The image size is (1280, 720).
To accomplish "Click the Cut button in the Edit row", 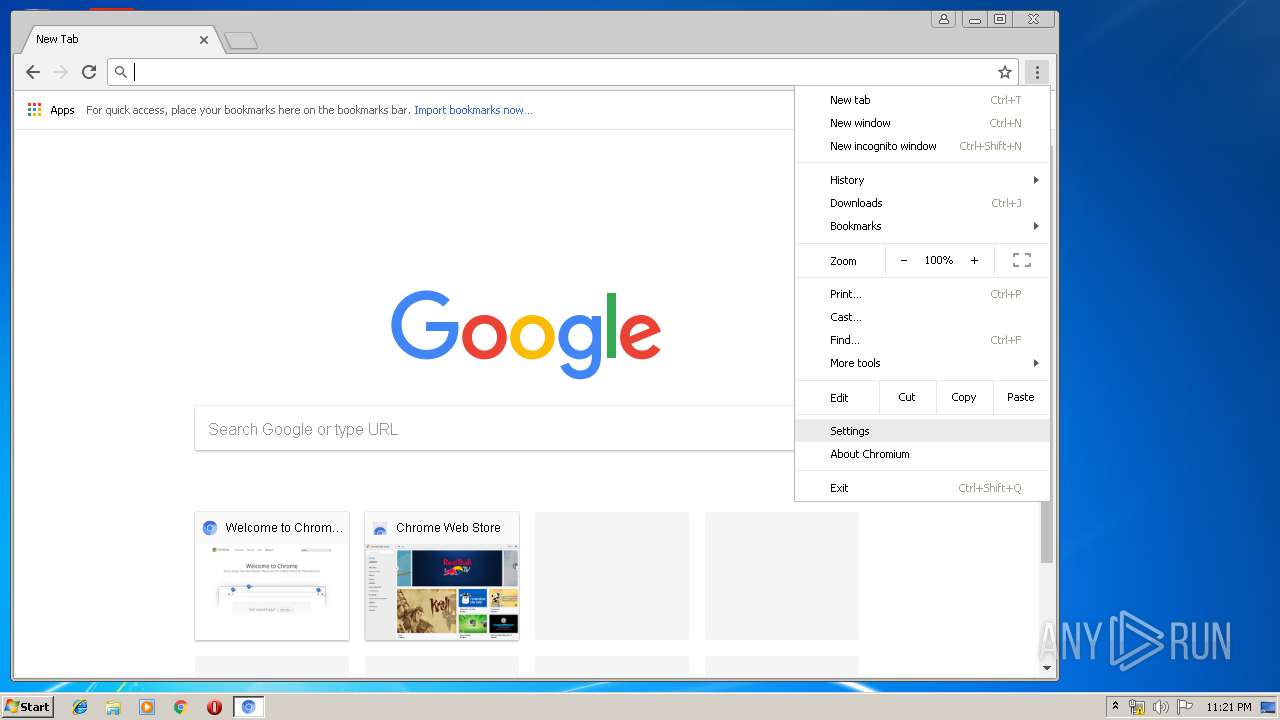I will pos(907,397).
